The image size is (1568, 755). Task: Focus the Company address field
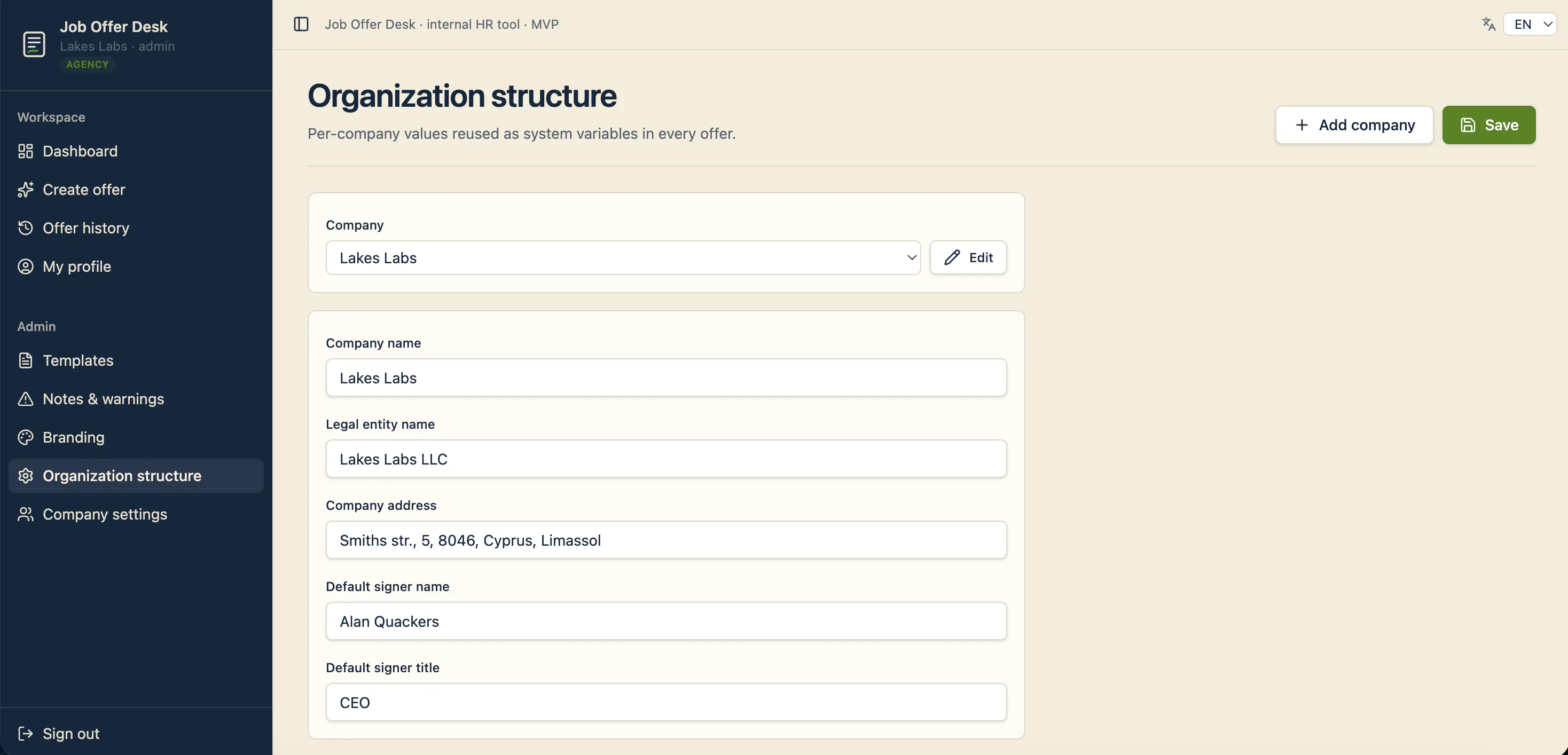pos(666,540)
